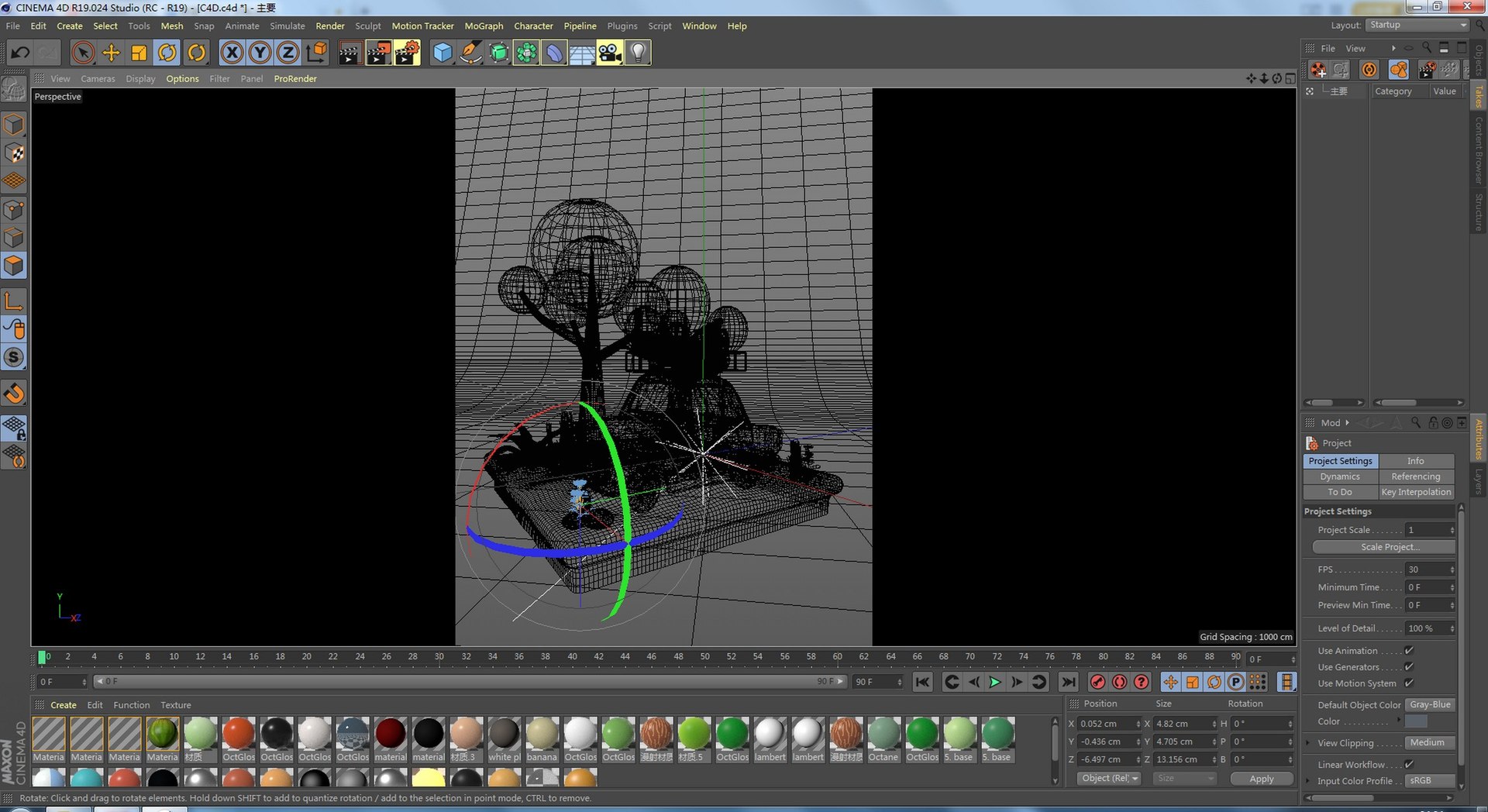The image size is (1488, 812).
Task: Toggle Z axis lock icon
Action: click(288, 53)
